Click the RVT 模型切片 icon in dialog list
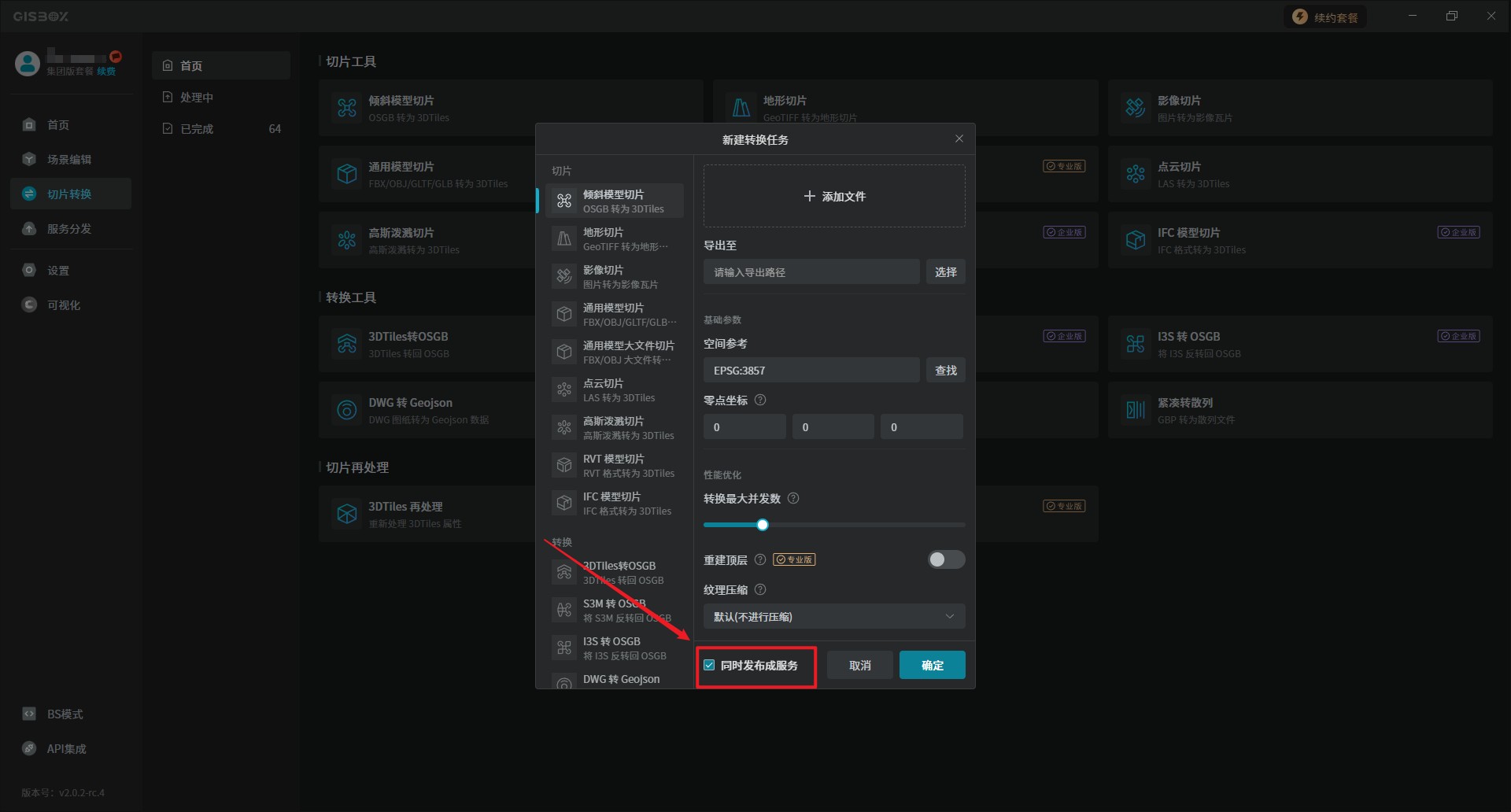The height and width of the screenshot is (812, 1511). click(564, 466)
